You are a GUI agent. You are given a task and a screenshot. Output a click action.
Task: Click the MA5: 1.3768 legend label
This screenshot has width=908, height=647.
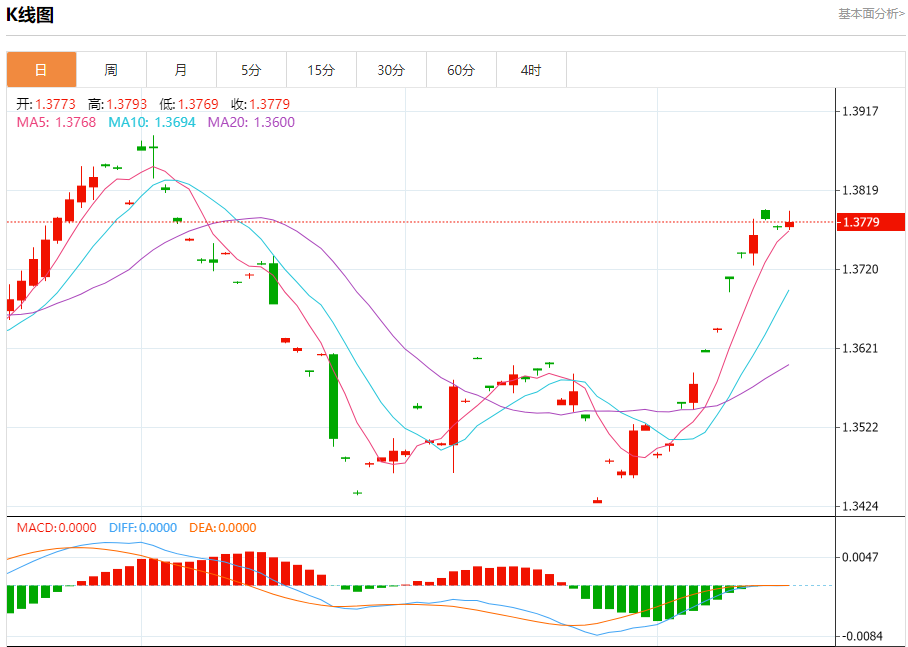click(x=56, y=122)
